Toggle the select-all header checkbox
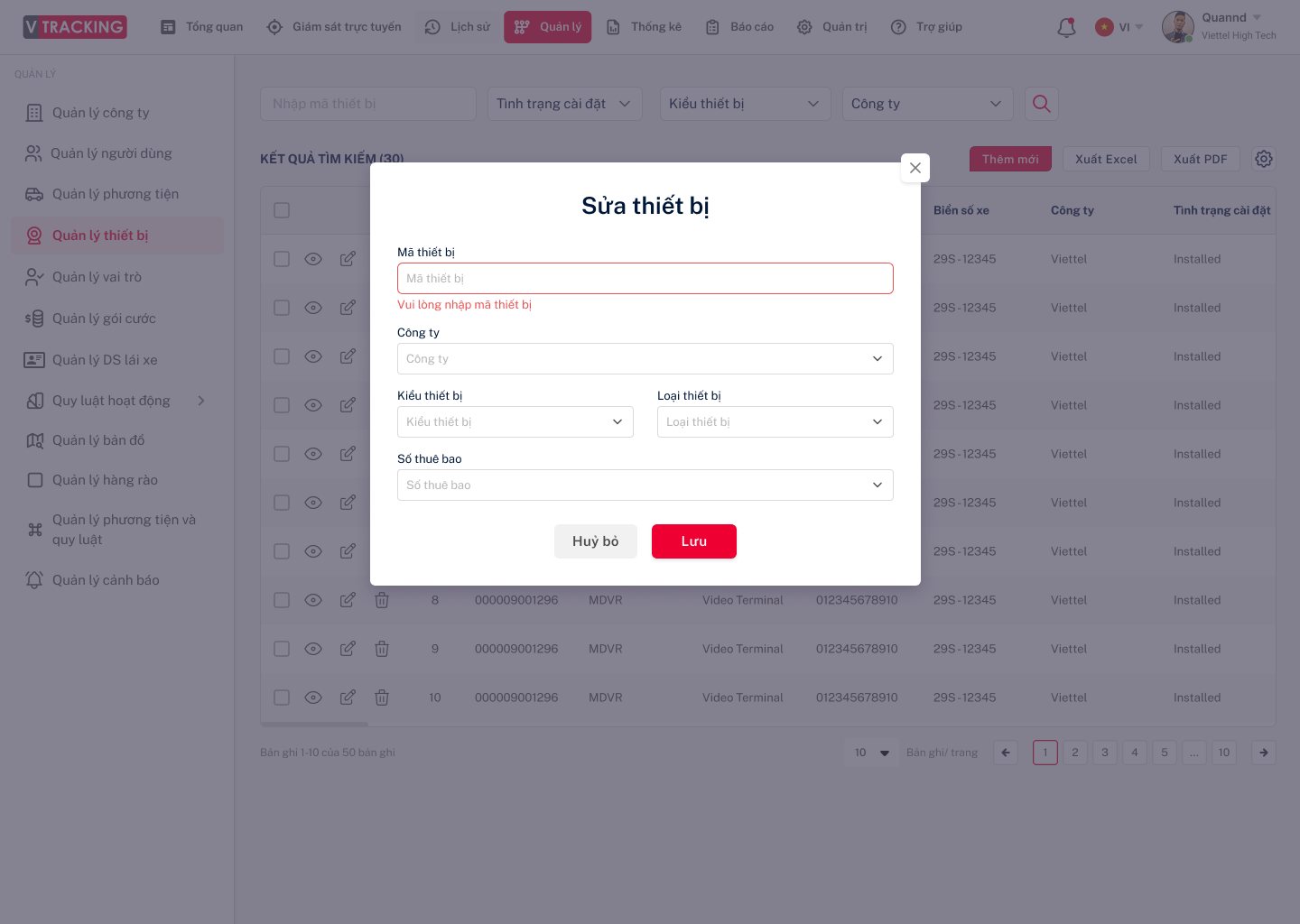Image resolution: width=1300 pixels, height=924 pixels. [x=282, y=210]
